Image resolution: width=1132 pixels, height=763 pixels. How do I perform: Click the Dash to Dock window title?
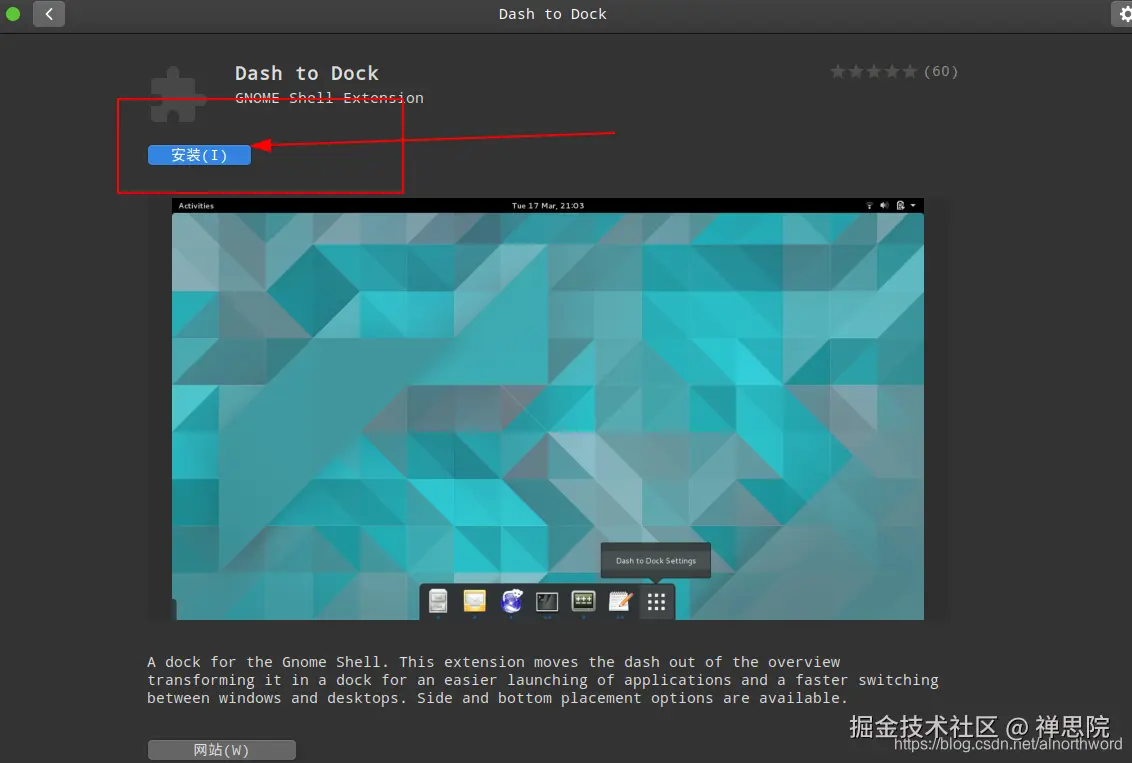pos(552,14)
